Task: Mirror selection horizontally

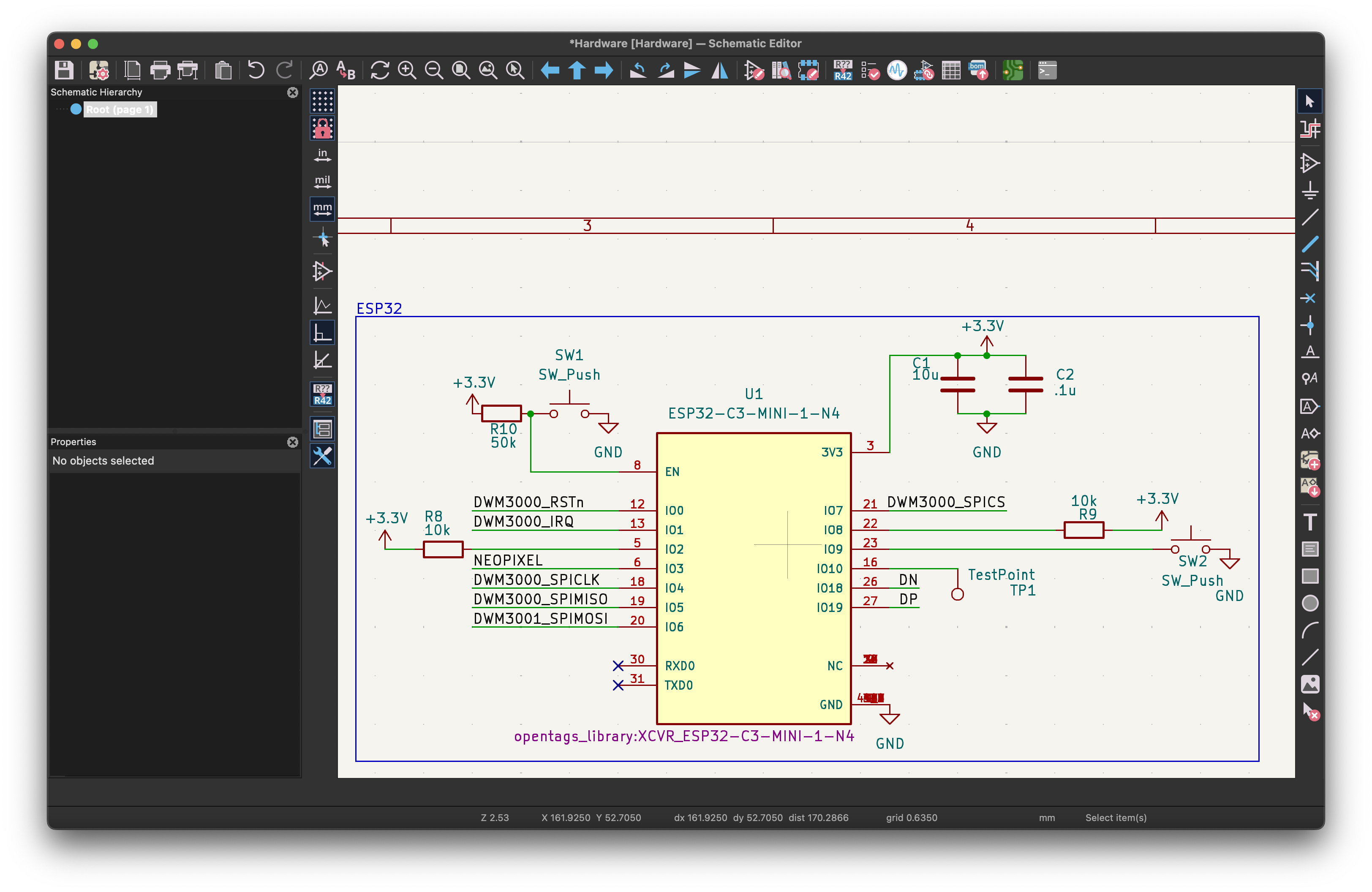Action: coord(719,70)
